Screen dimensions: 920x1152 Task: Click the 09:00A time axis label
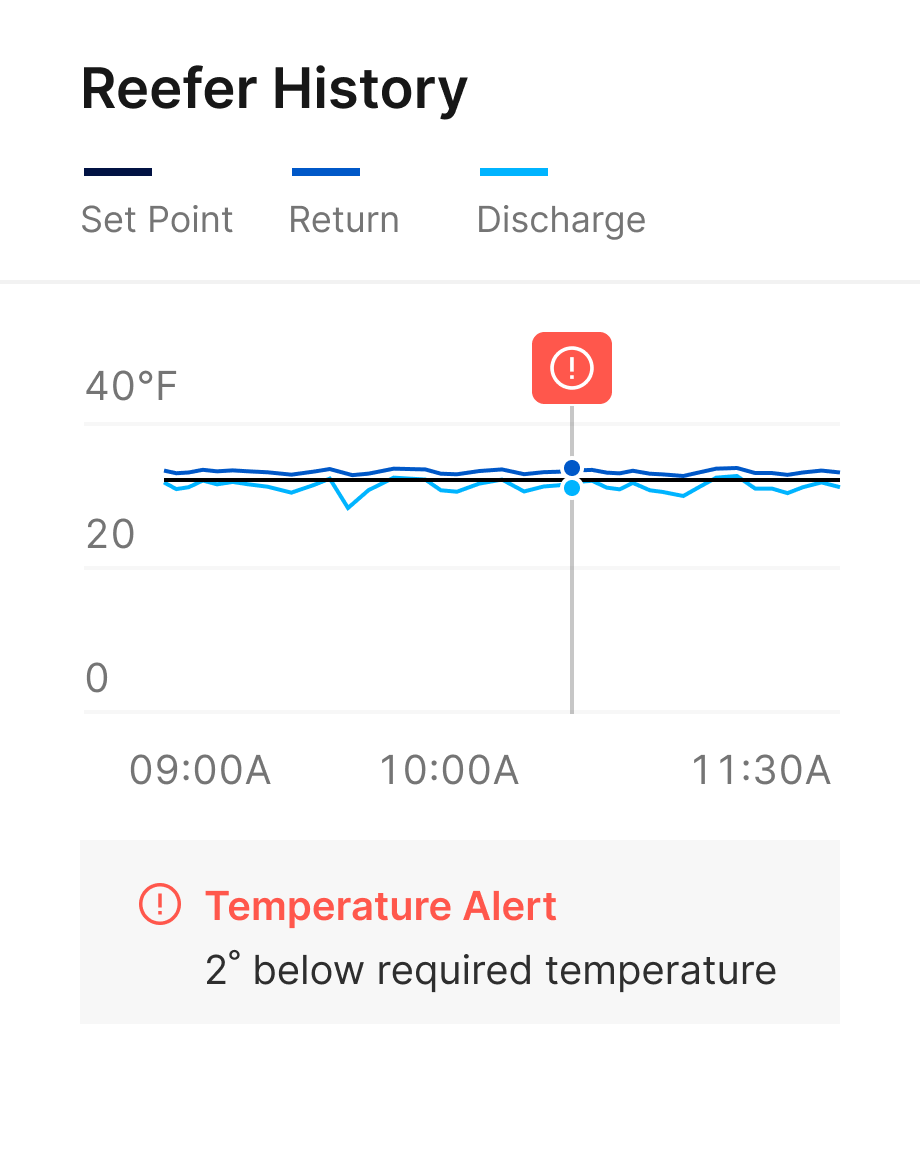point(200,771)
